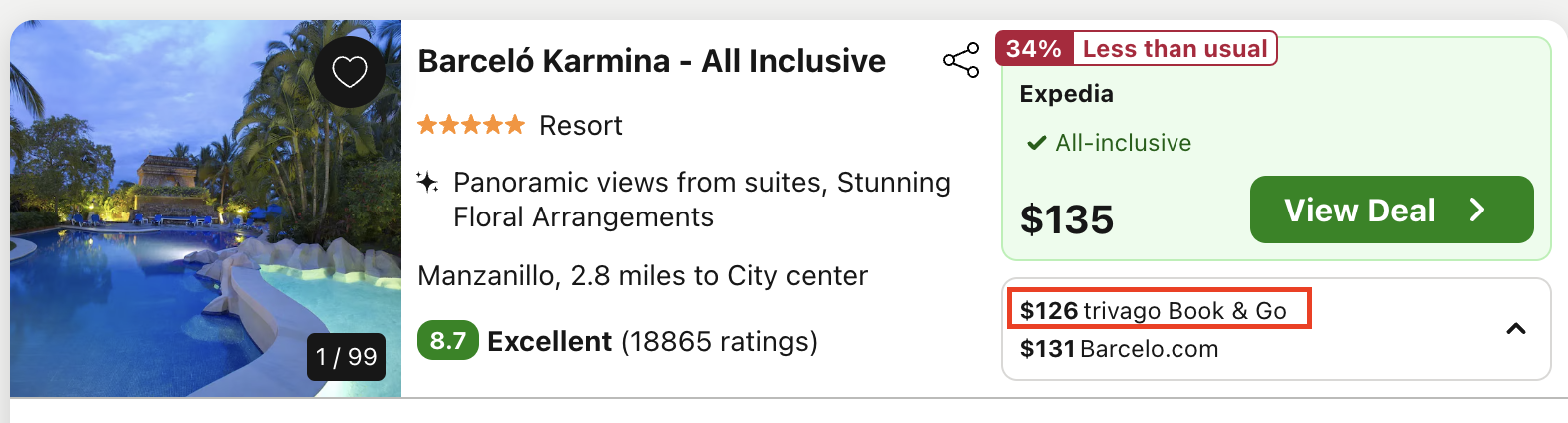Collapse the additional prices list chevron

1516,329
